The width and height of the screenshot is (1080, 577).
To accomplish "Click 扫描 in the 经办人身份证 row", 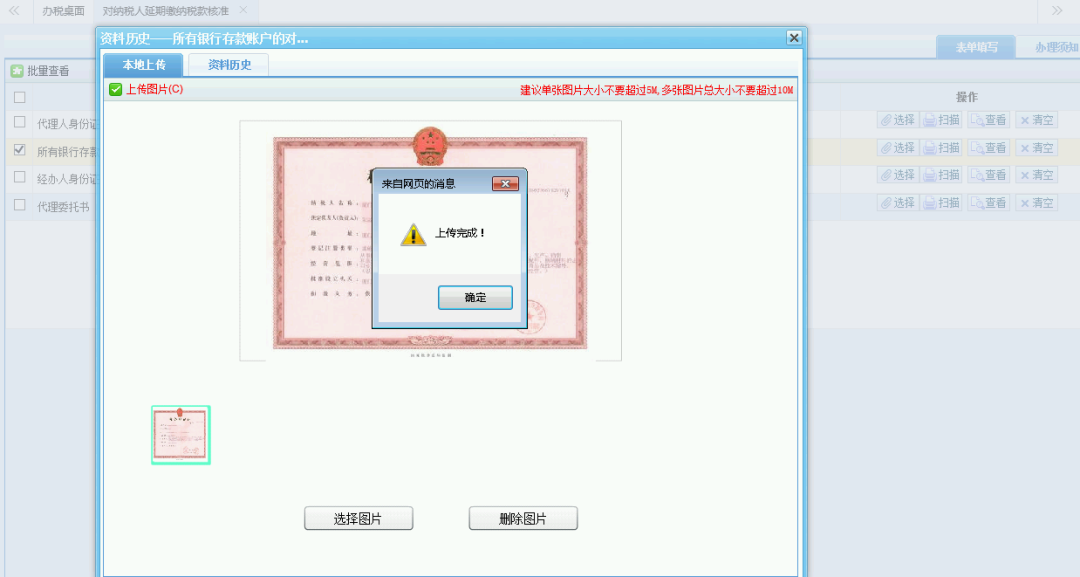I will [942, 176].
